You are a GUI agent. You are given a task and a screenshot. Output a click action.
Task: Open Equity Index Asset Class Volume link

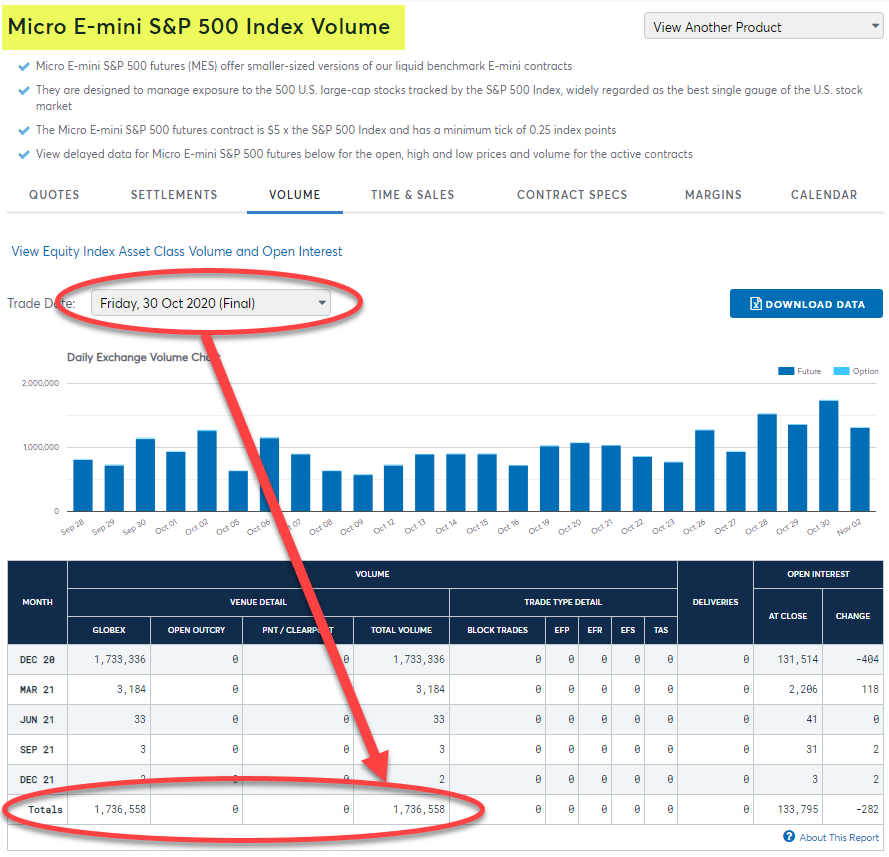[x=177, y=251]
